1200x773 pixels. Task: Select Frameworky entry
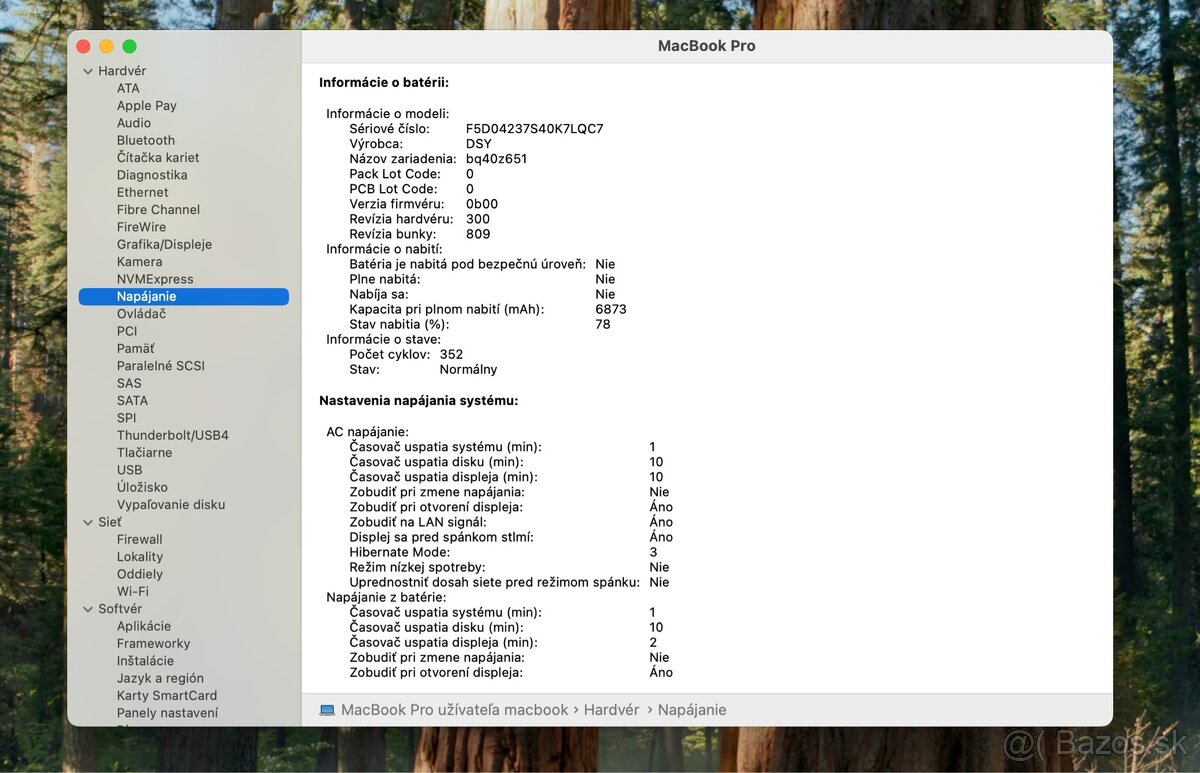coord(153,644)
